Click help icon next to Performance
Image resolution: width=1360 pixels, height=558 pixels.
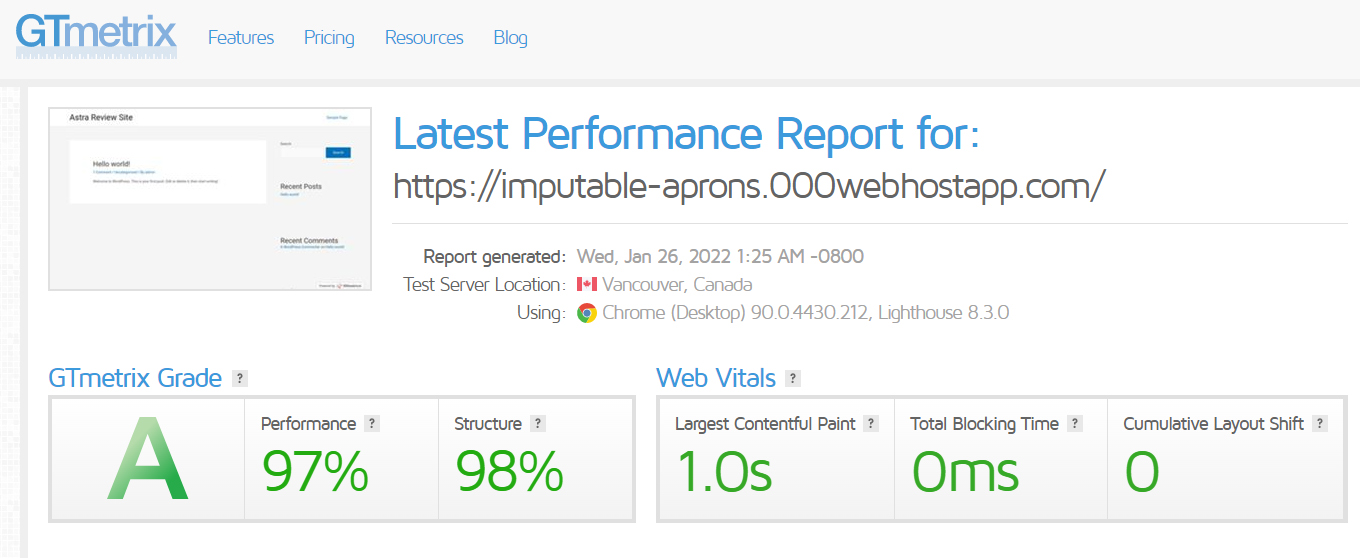coord(372,424)
